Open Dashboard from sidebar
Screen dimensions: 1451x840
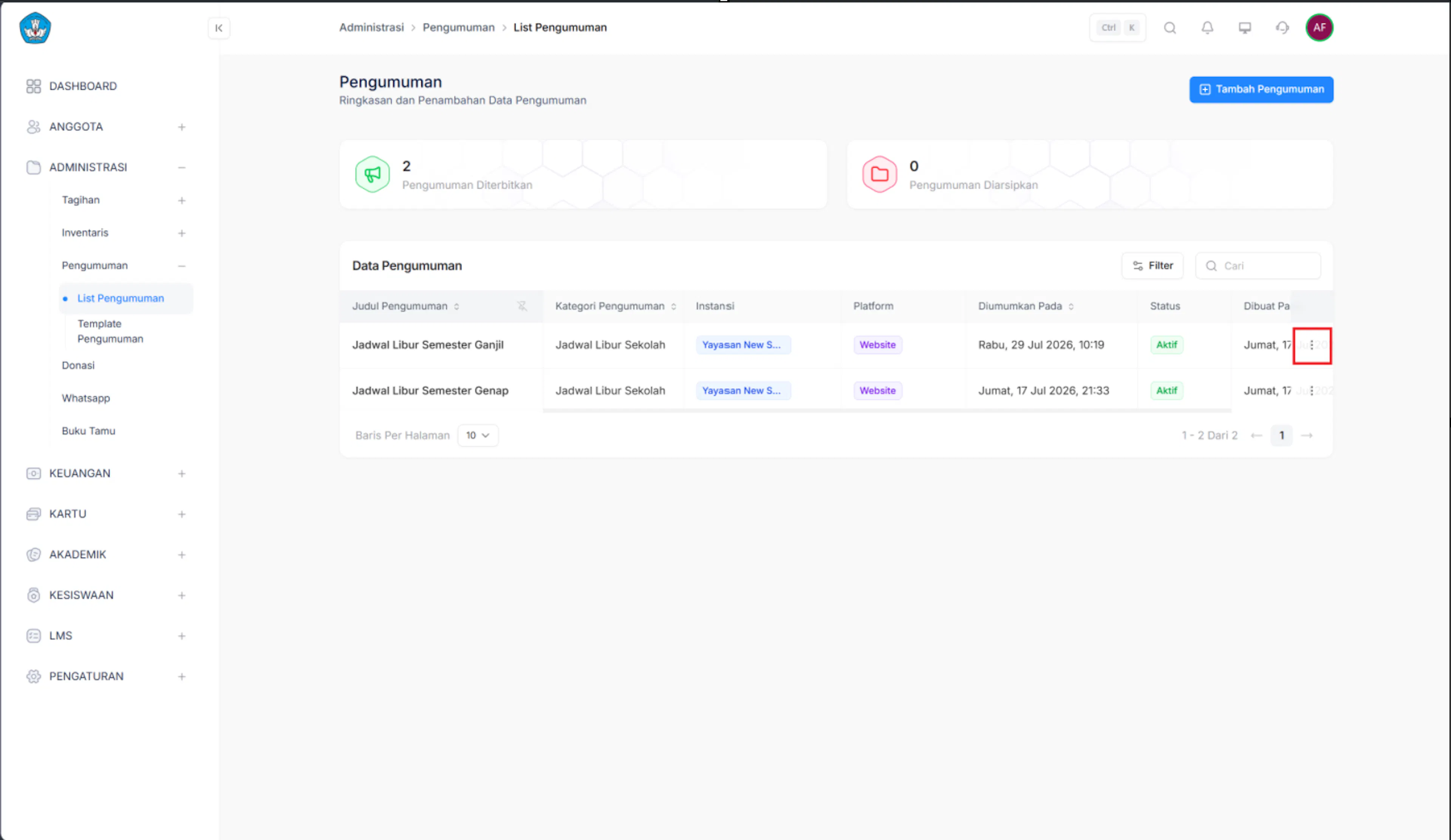click(x=83, y=86)
